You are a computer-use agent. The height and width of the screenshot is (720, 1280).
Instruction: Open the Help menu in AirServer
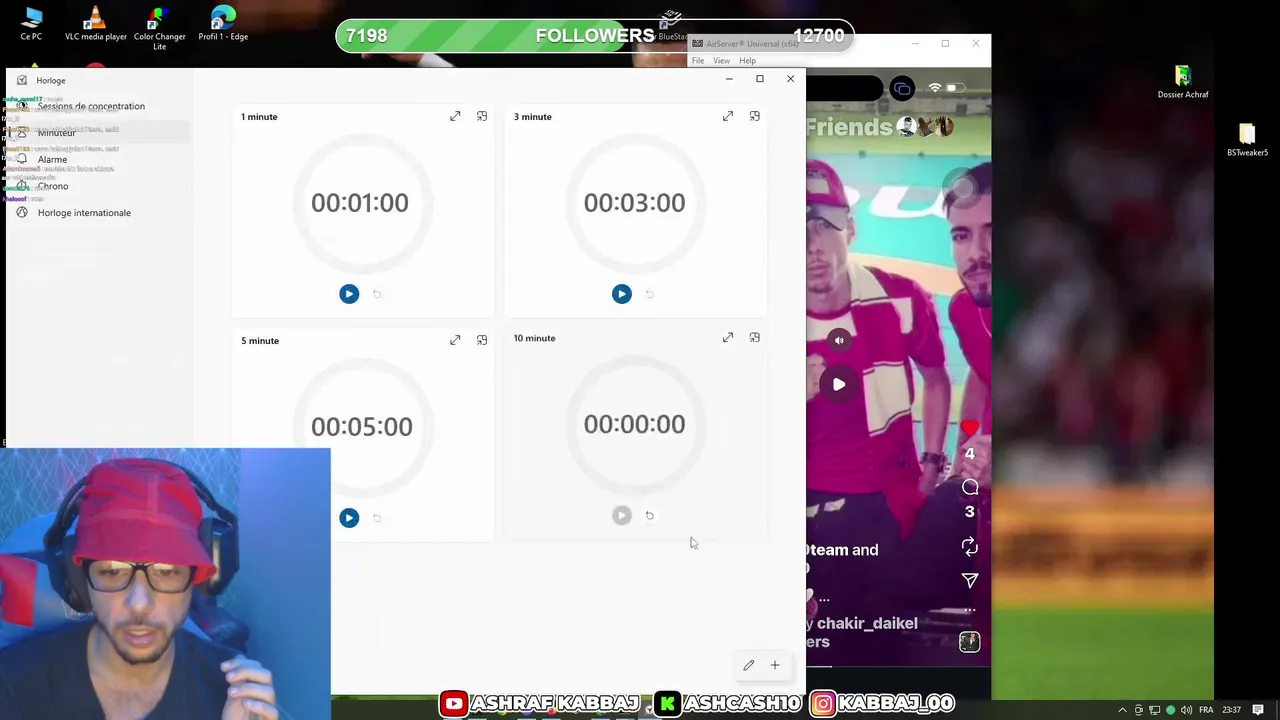coord(747,61)
